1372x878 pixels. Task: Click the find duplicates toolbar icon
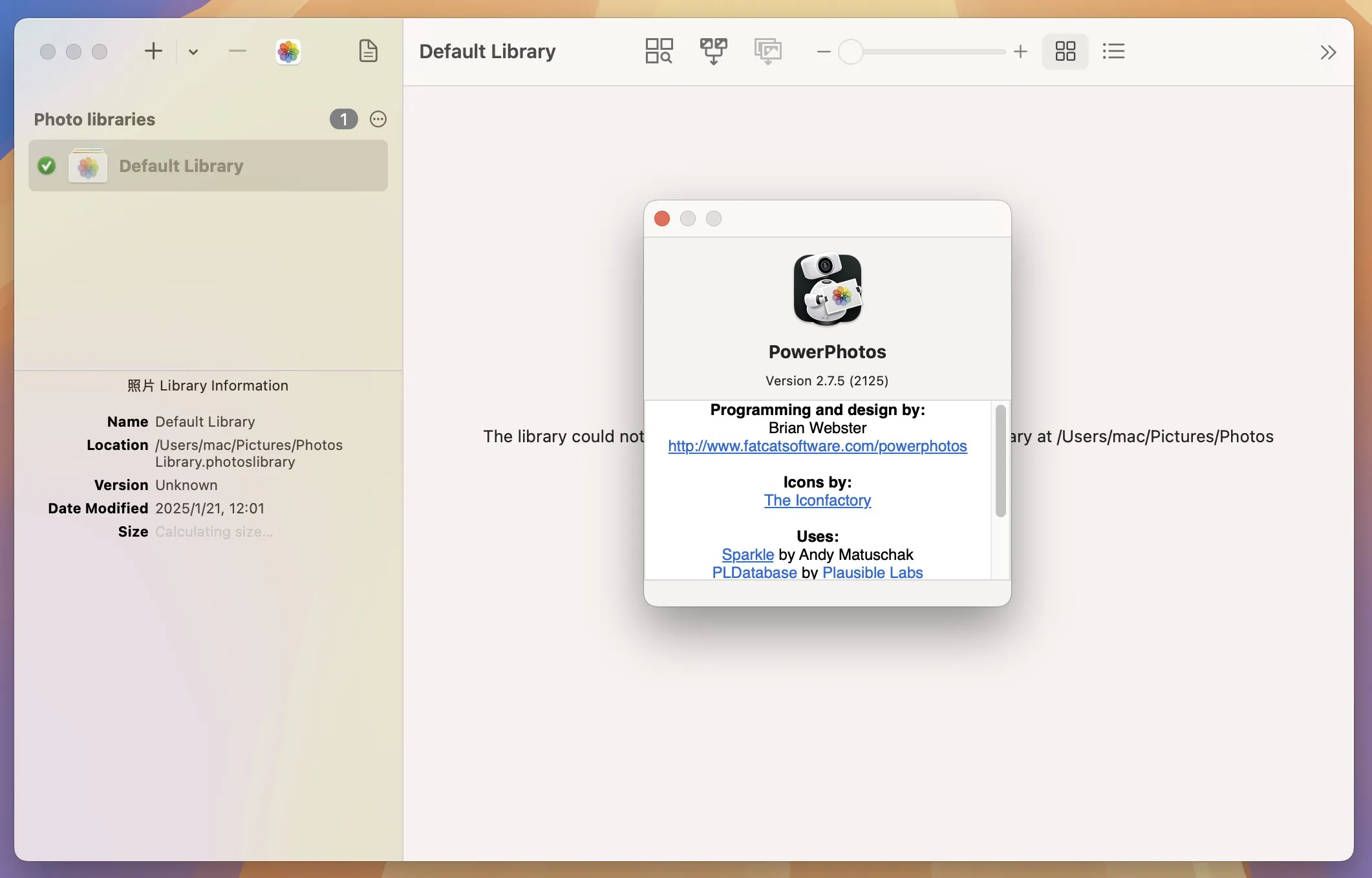point(659,51)
